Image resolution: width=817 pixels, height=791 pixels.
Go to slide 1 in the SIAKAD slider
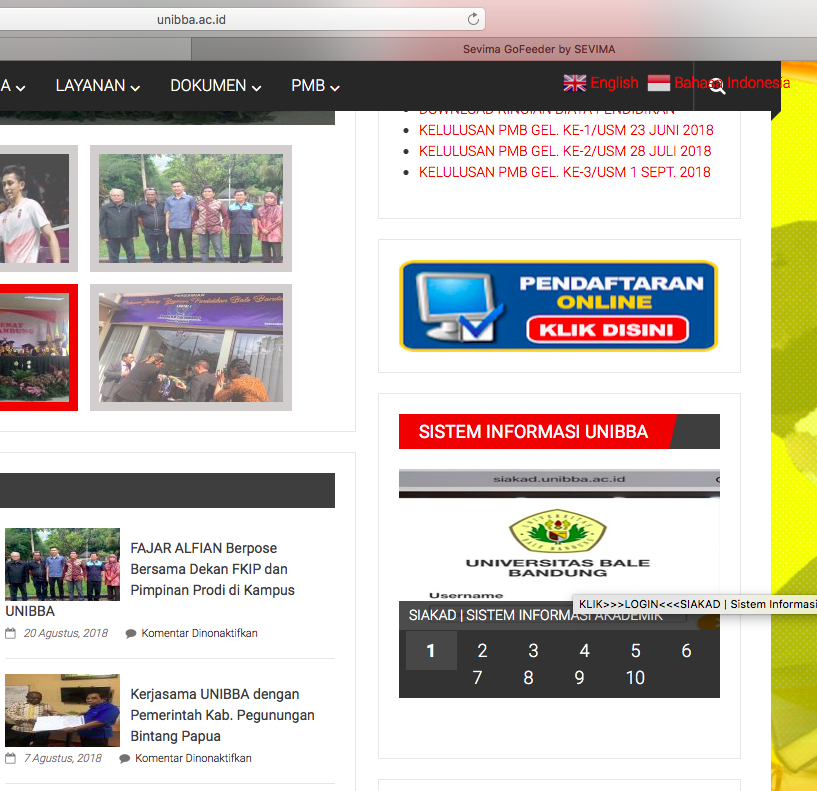pos(431,650)
